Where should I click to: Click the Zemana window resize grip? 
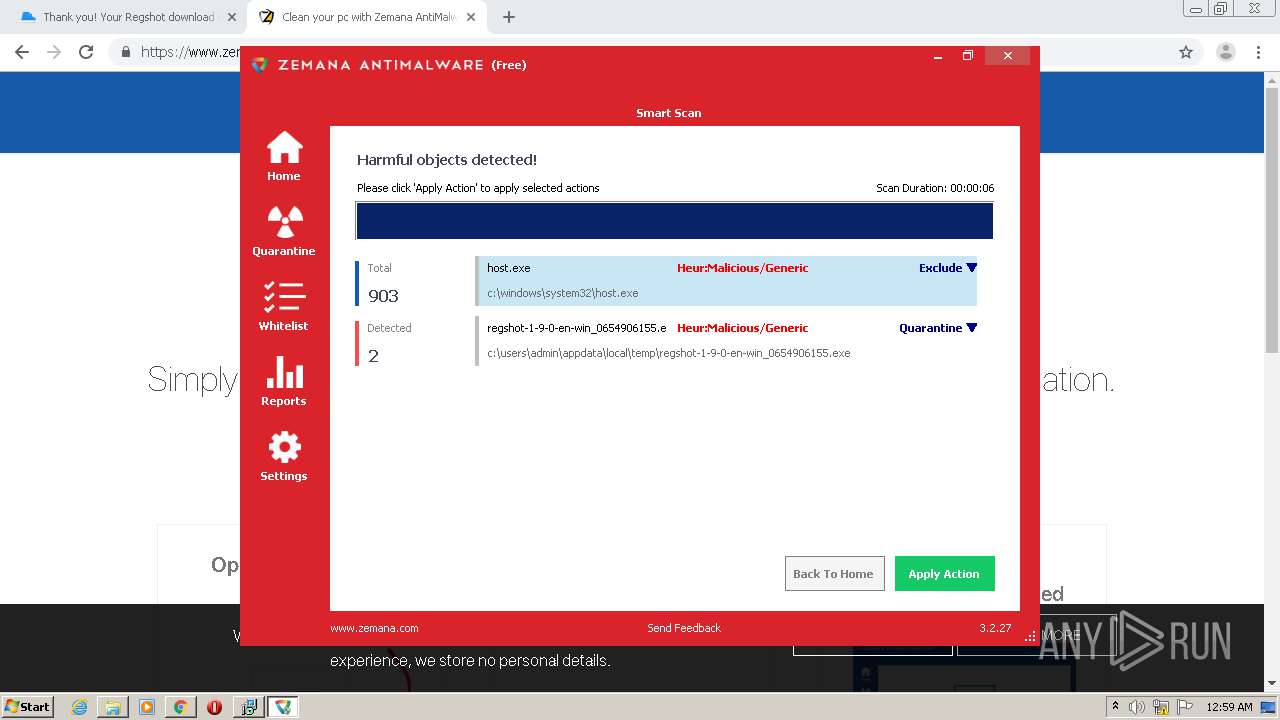[1030, 636]
